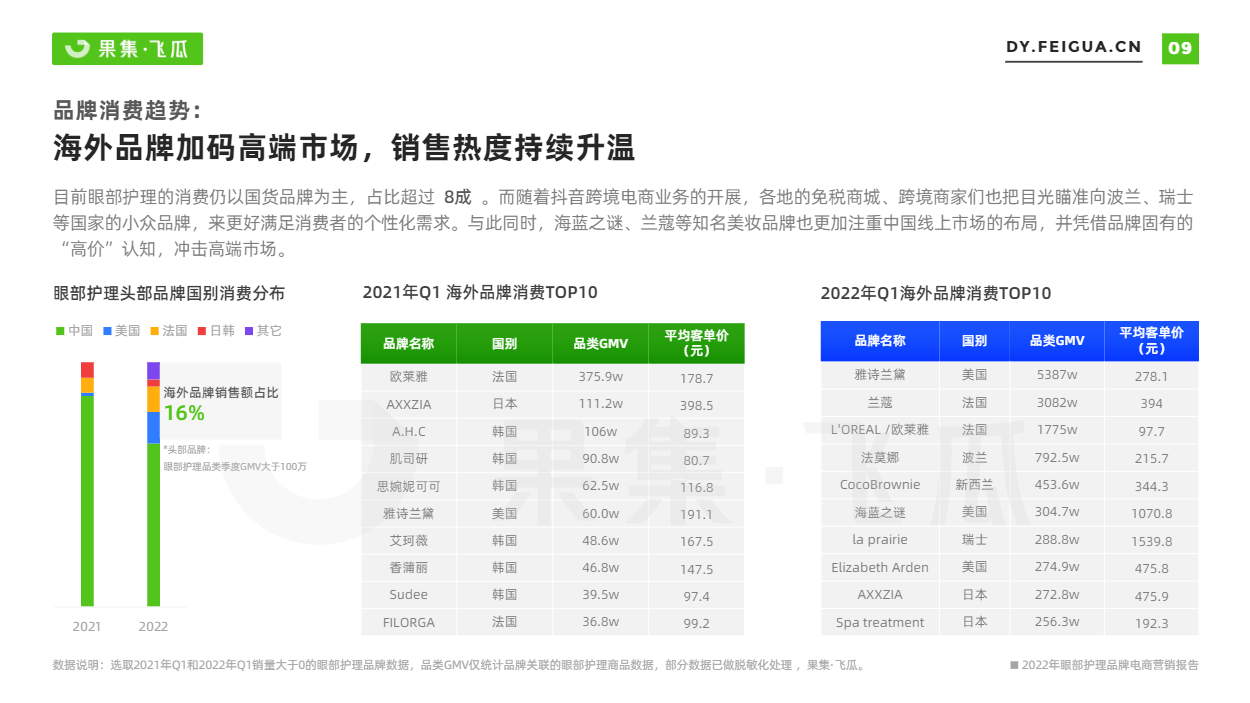
Task: Select the 眼部护理头部品牌国别消费分布 chart title
Action: [x=169, y=293]
